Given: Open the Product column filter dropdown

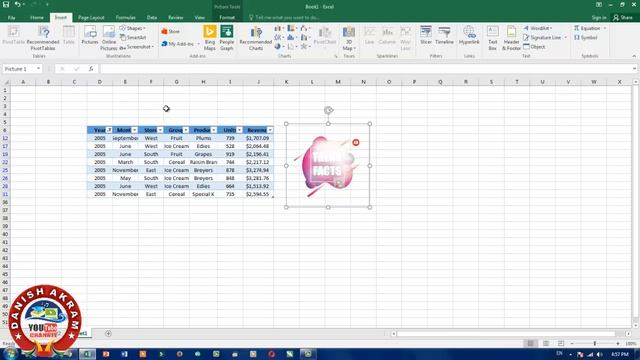Looking at the screenshot, I should [x=214, y=130].
